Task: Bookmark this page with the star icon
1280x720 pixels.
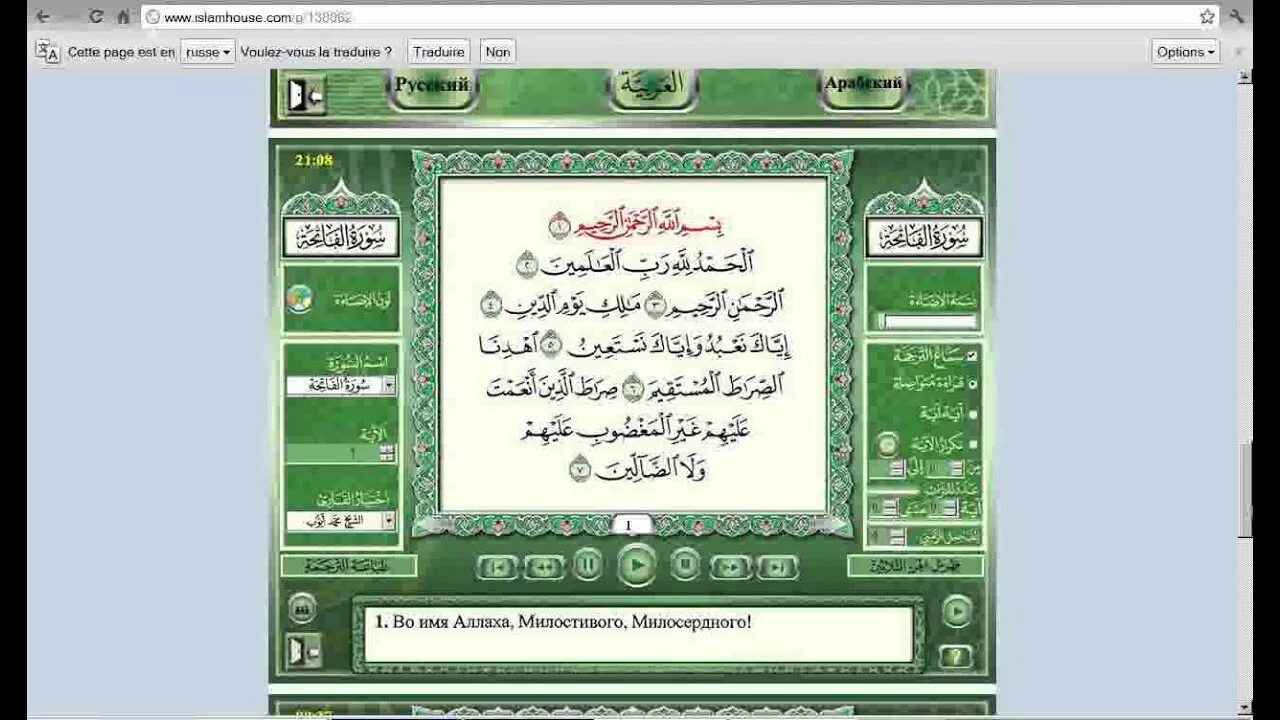Action: (x=1207, y=17)
